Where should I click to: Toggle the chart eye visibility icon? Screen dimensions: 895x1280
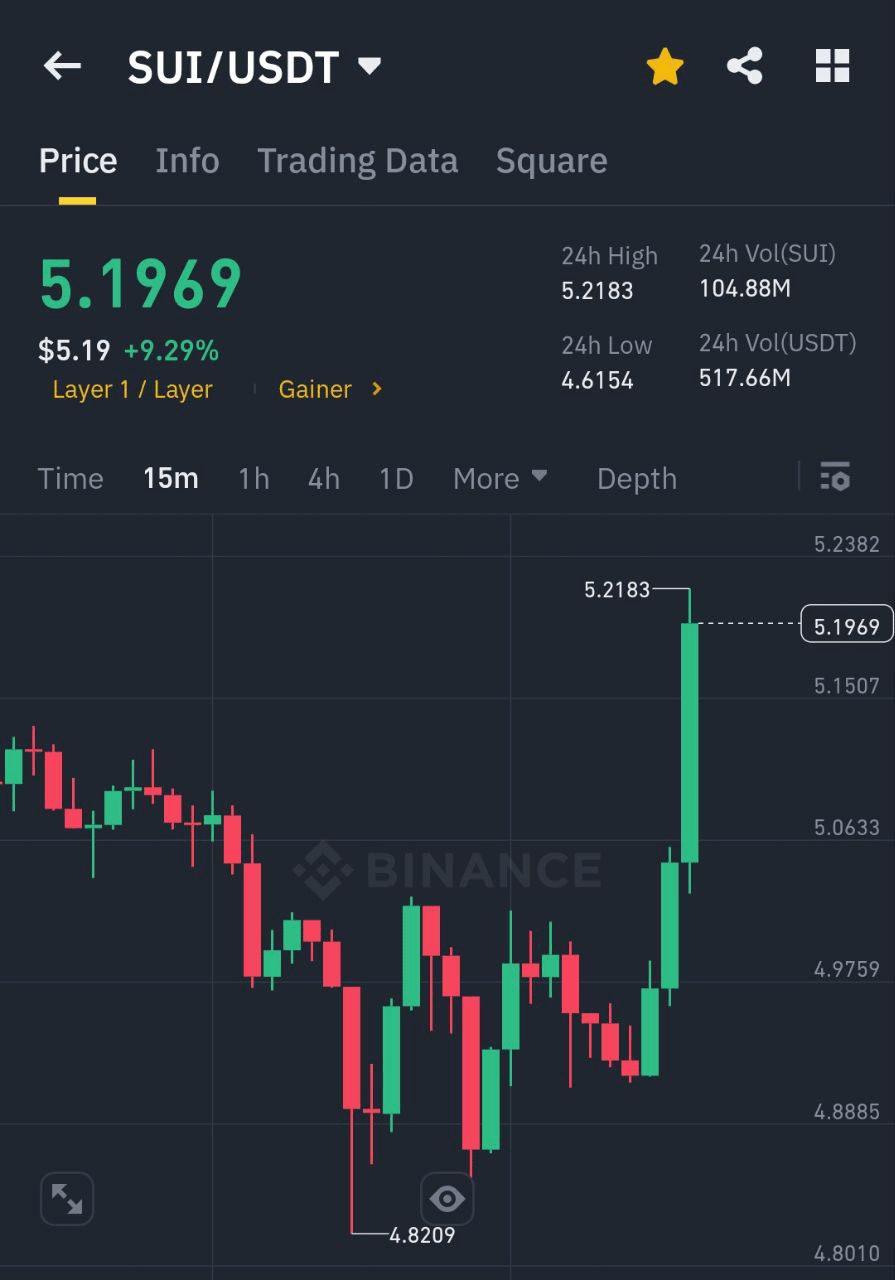[447, 1198]
